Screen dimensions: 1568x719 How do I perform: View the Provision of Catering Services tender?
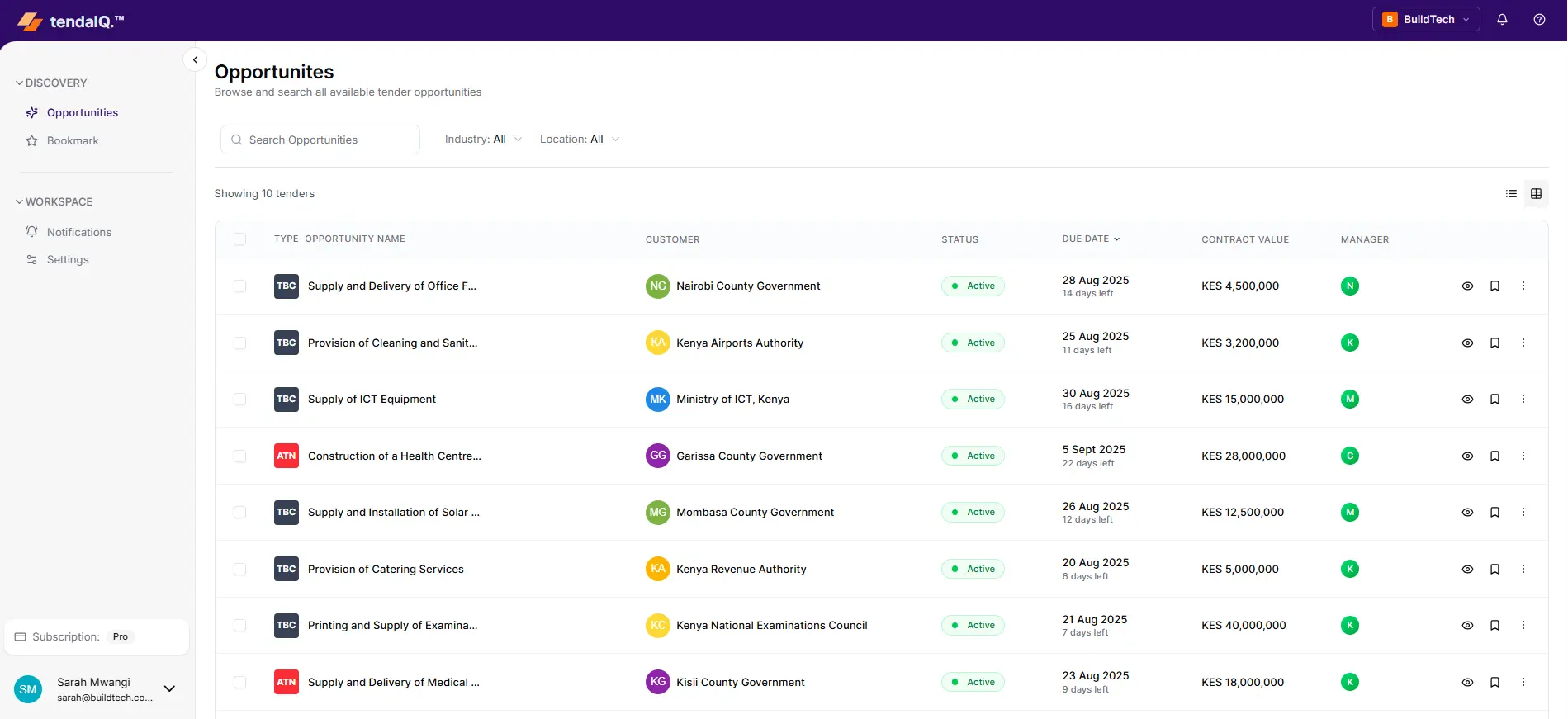click(x=1467, y=570)
